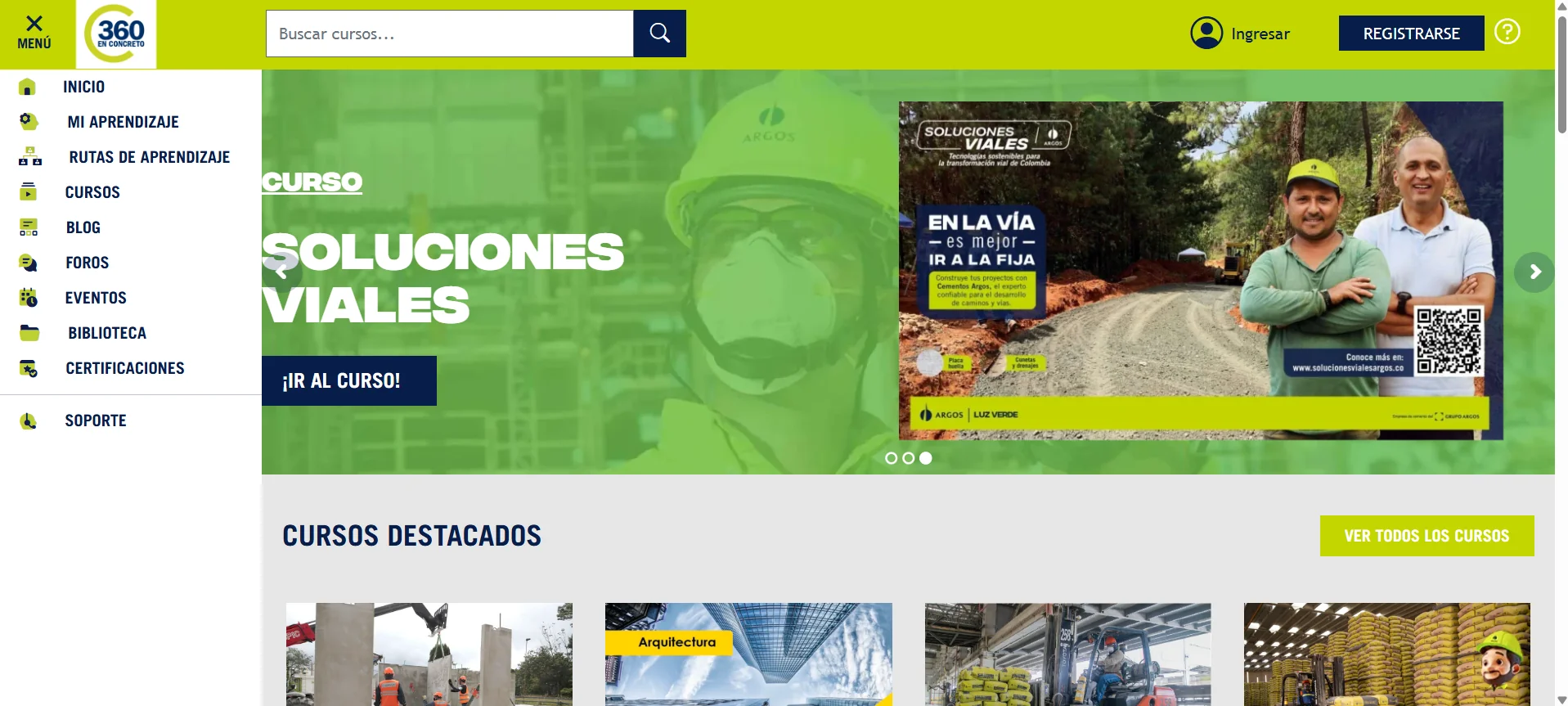Select the first carousel dot
Screen dimensions: 1568x706
coord(891,458)
